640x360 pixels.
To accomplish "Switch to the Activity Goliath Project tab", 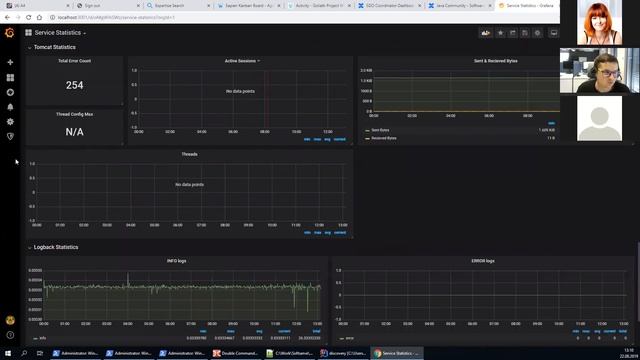I will (319, 6).
